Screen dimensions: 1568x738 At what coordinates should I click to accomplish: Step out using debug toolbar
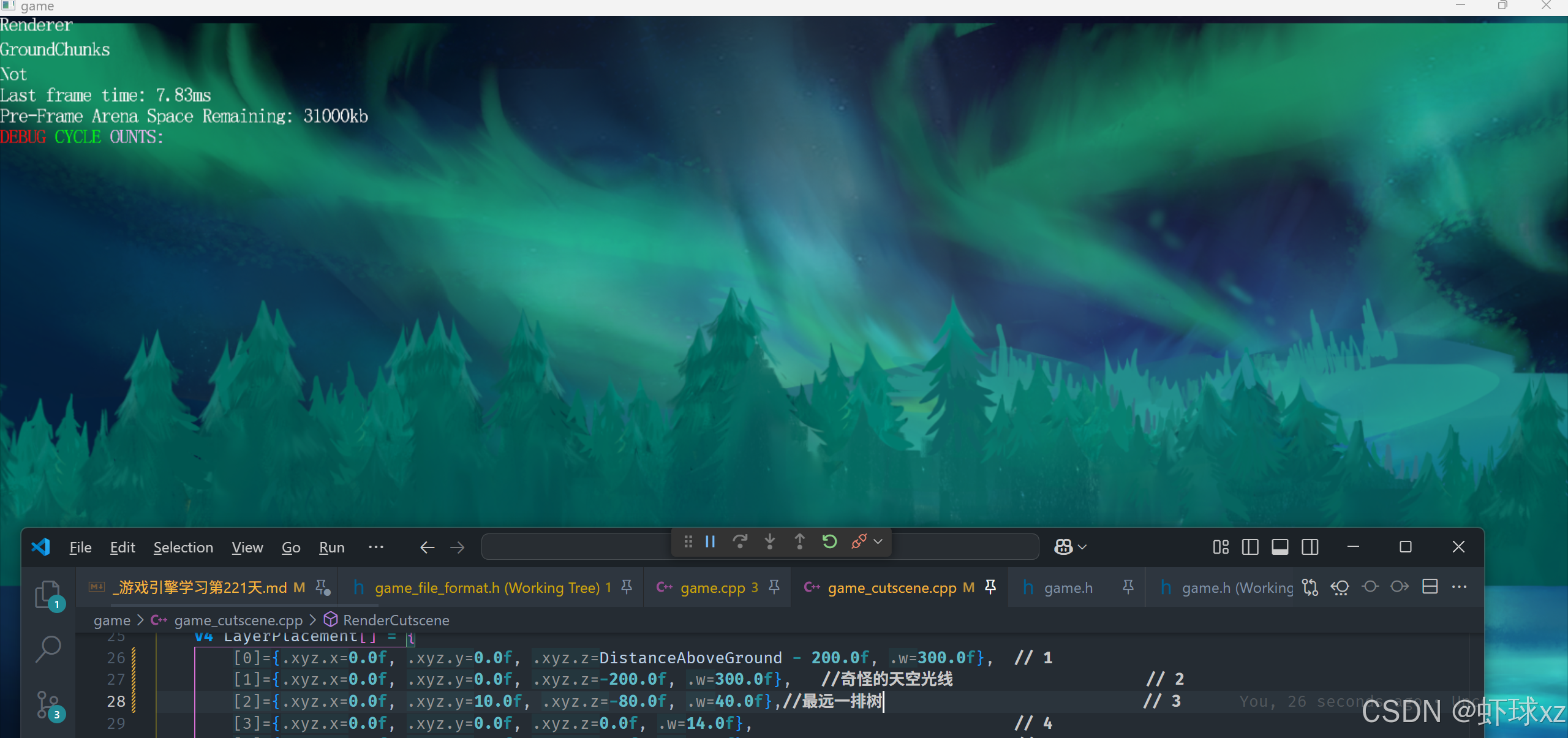click(800, 541)
